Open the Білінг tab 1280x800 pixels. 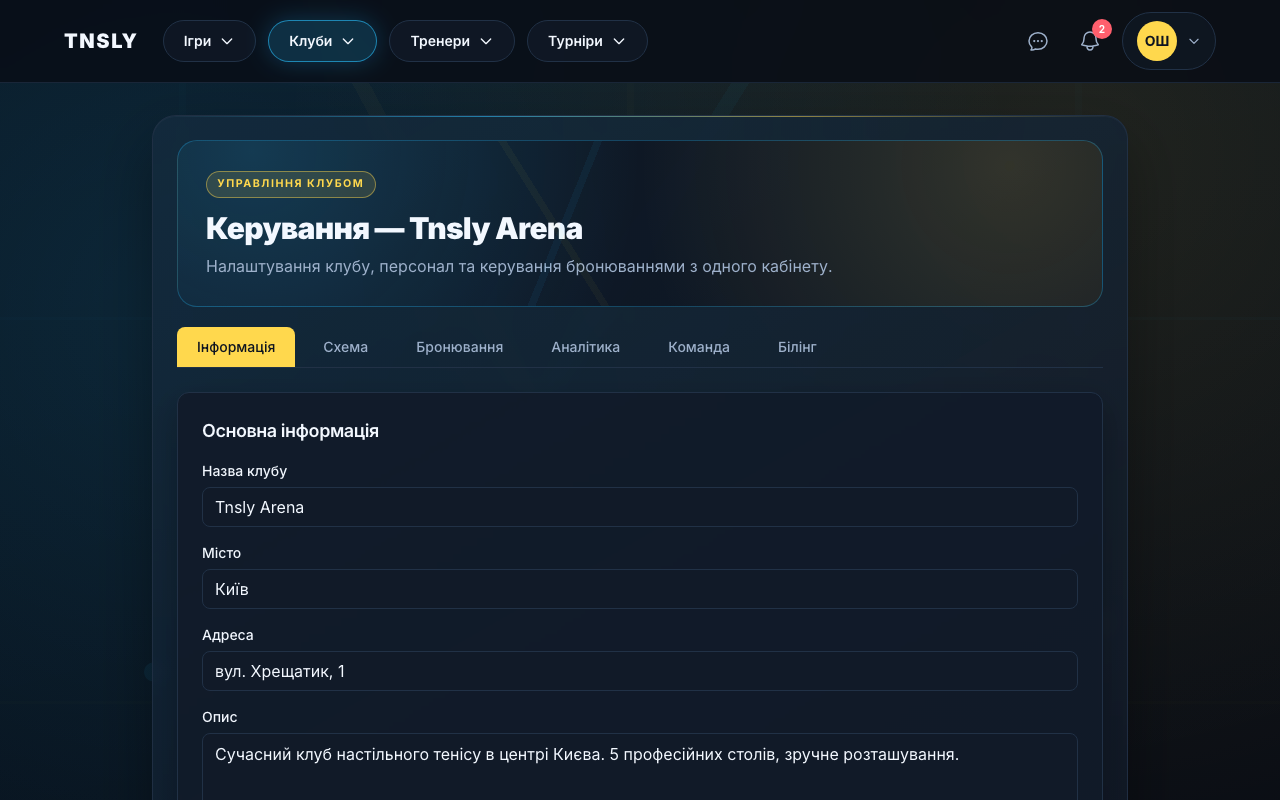click(x=797, y=347)
